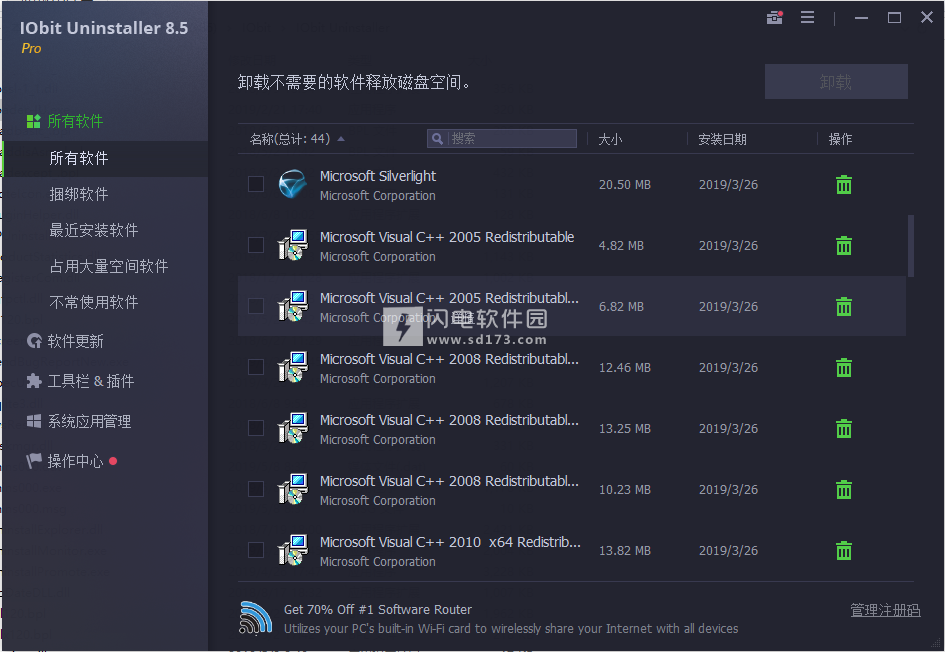Open 捆绑软件 in the sidebar

(x=78, y=194)
